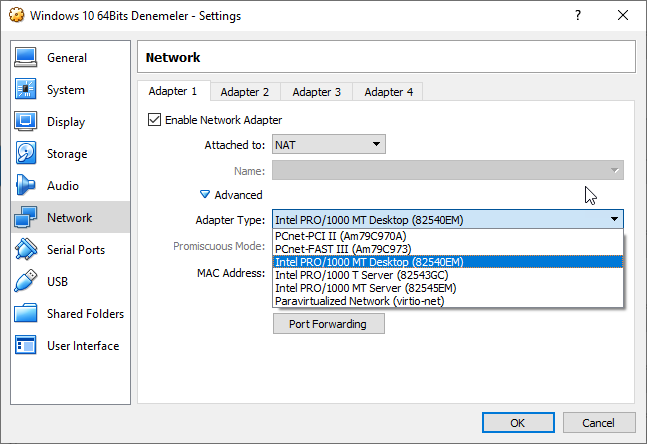Switch to the Adapter 3 tab
Viewport: 647px width, 444px height.
[316, 92]
